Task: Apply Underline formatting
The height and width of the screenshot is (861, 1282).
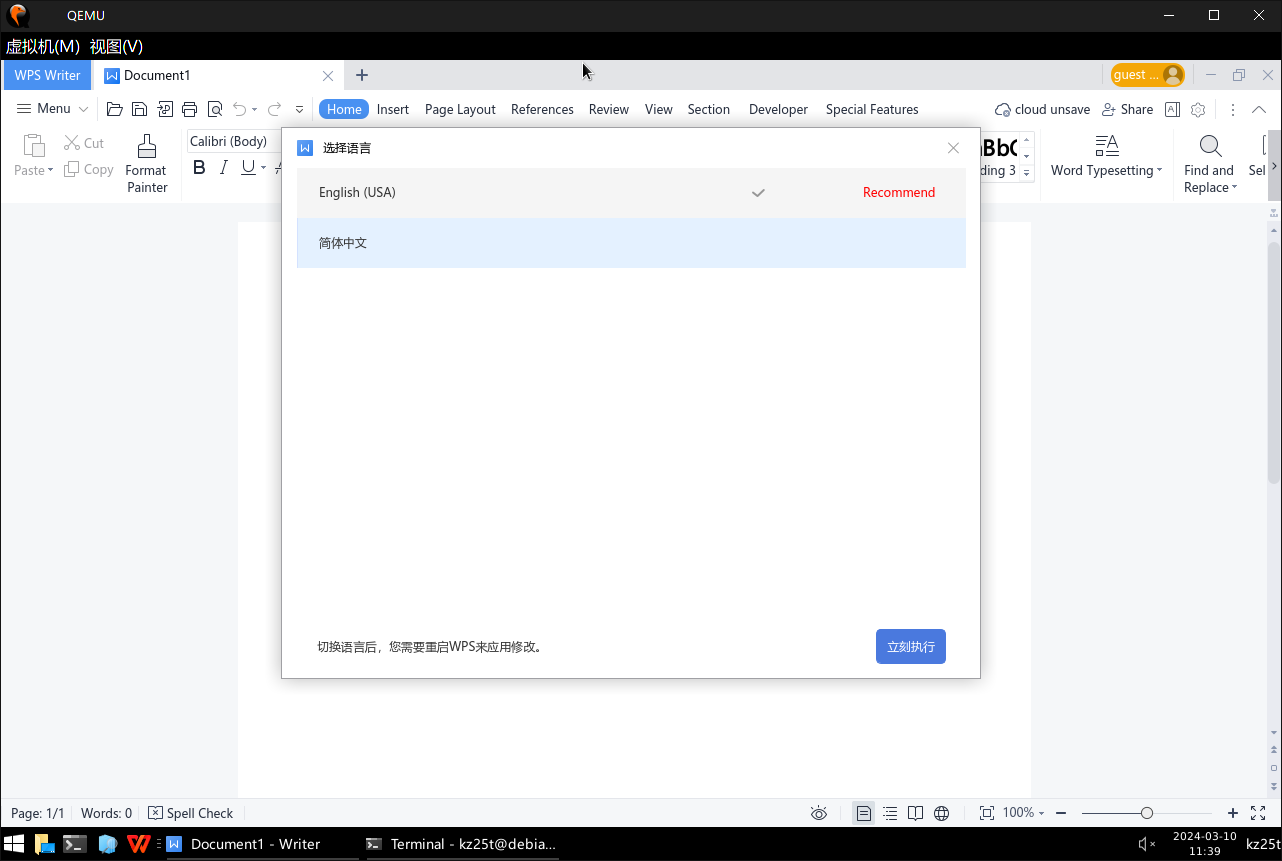Action: coord(248,168)
